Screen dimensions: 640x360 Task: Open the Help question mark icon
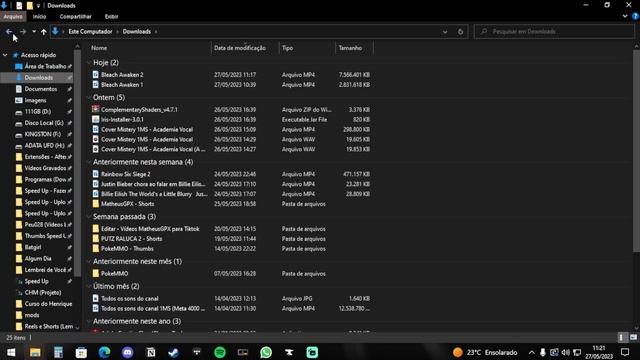635,16
